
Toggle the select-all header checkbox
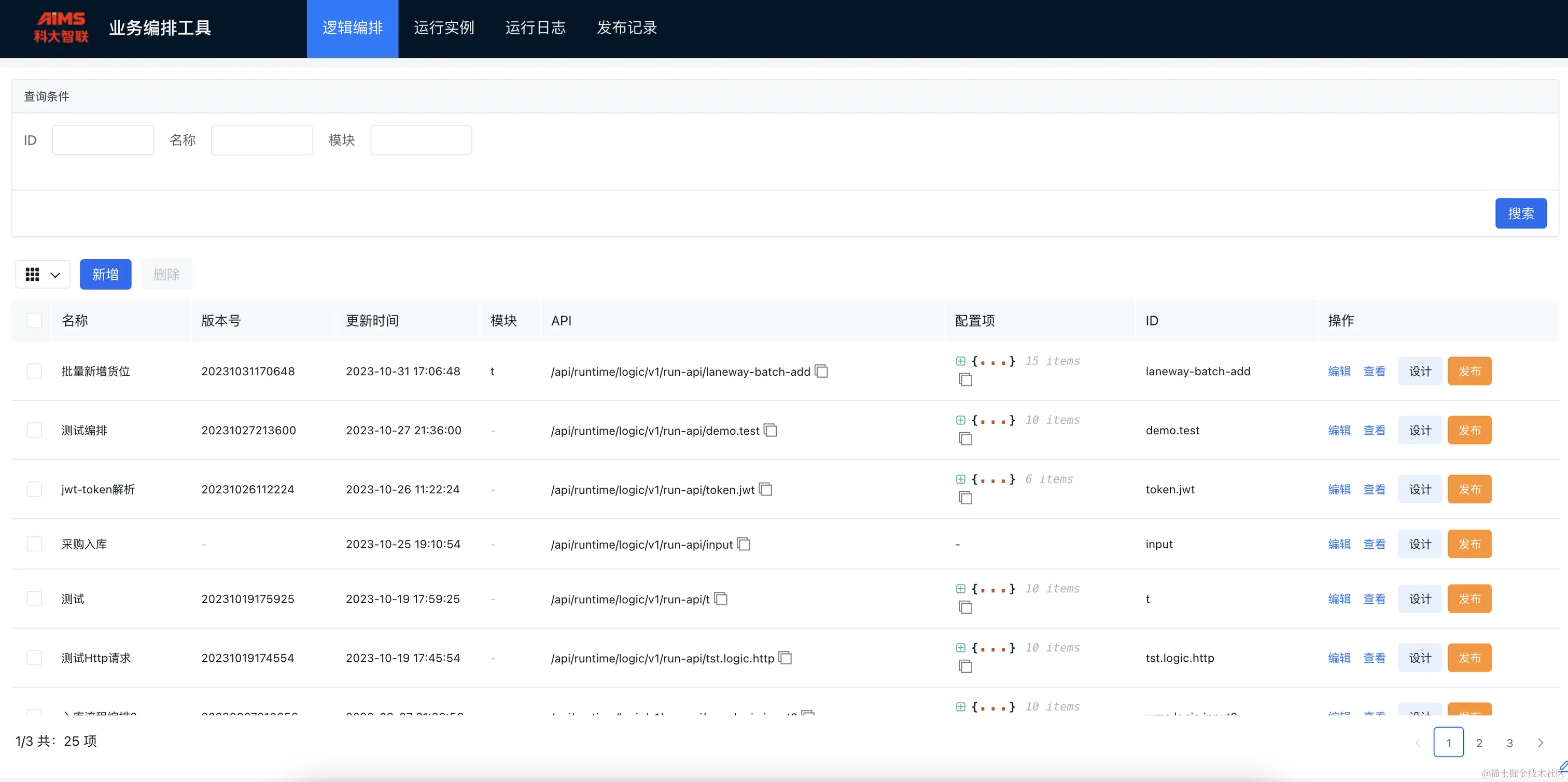click(34, 320)
